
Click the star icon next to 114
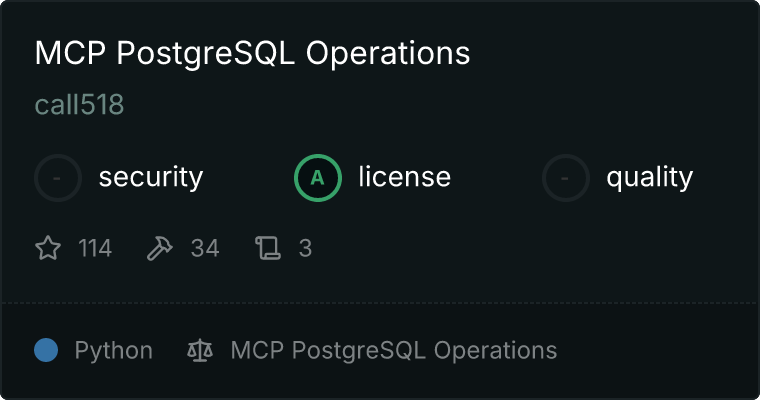[x=48, y=248]
